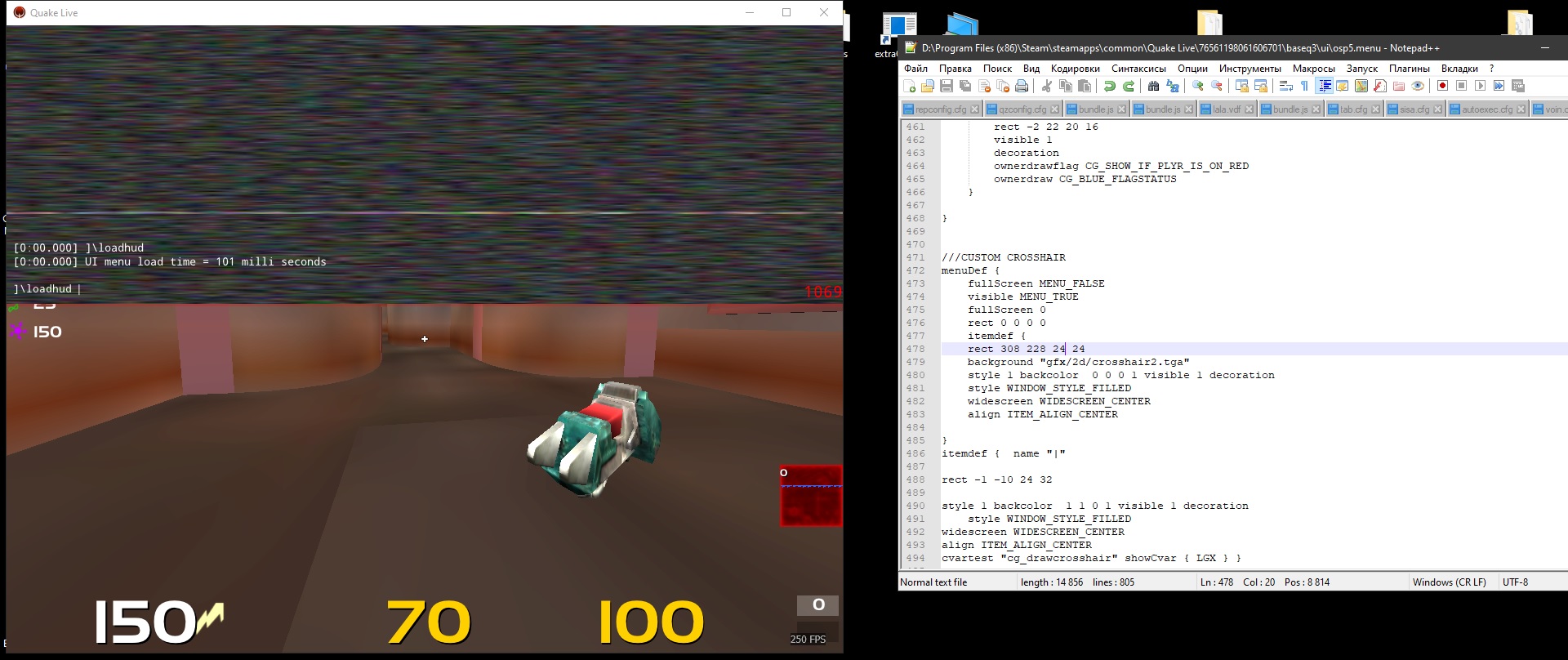Play back the recorded macro

pyautogui.click(x=1481, y=86)
